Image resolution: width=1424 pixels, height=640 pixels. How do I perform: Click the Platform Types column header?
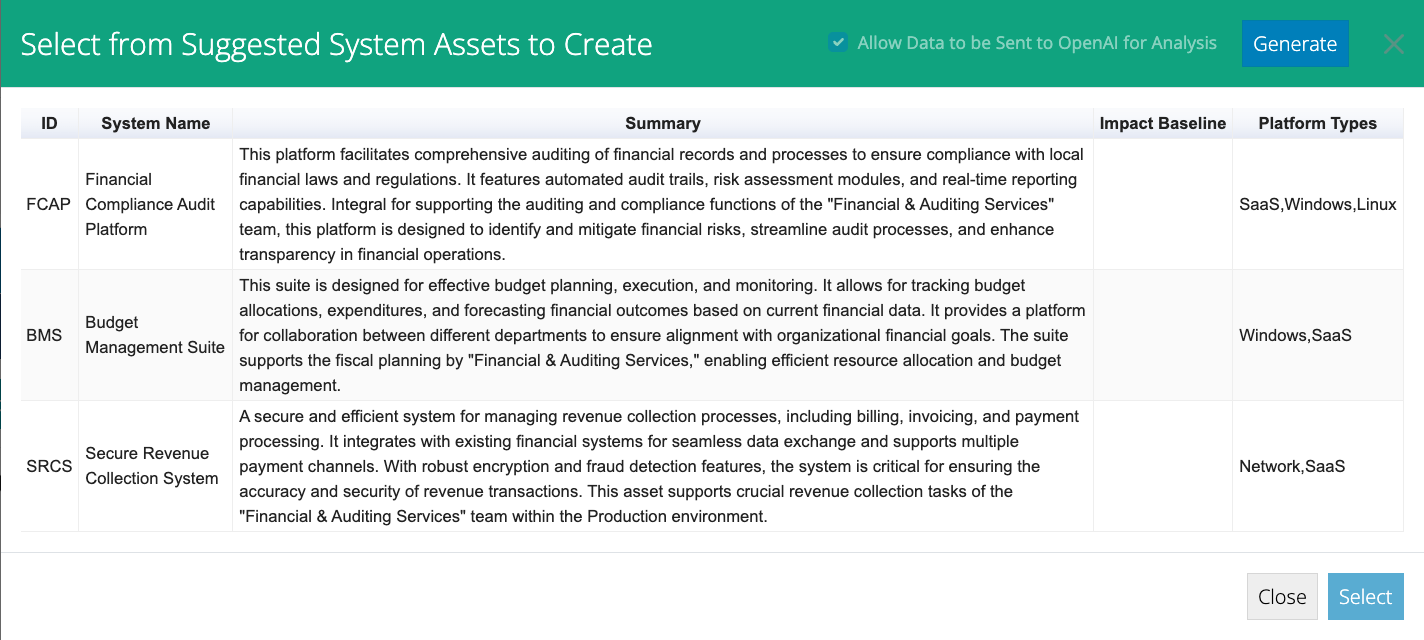[1318, 124]
